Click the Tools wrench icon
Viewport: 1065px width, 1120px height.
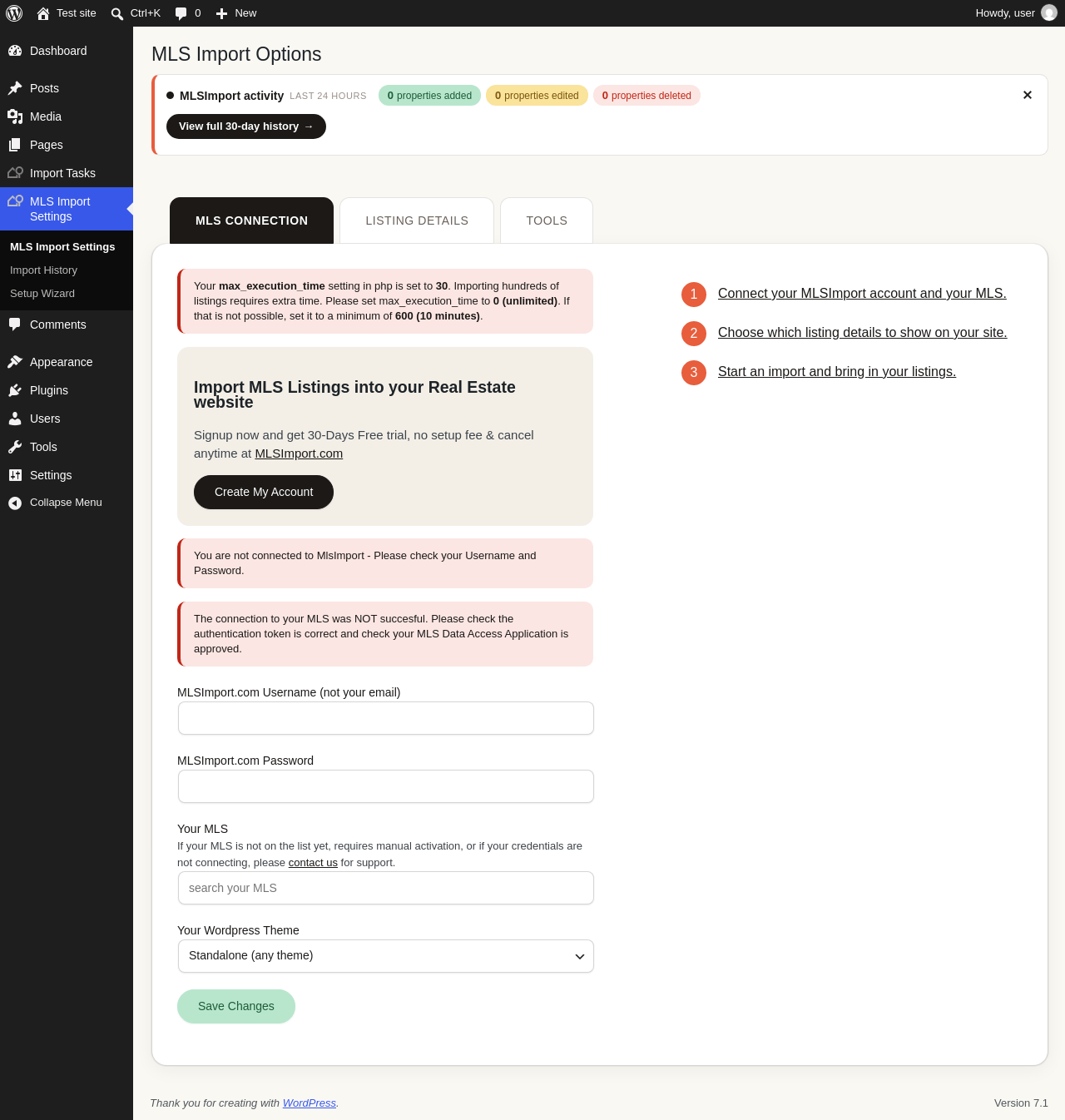click(x=15, y=447)
